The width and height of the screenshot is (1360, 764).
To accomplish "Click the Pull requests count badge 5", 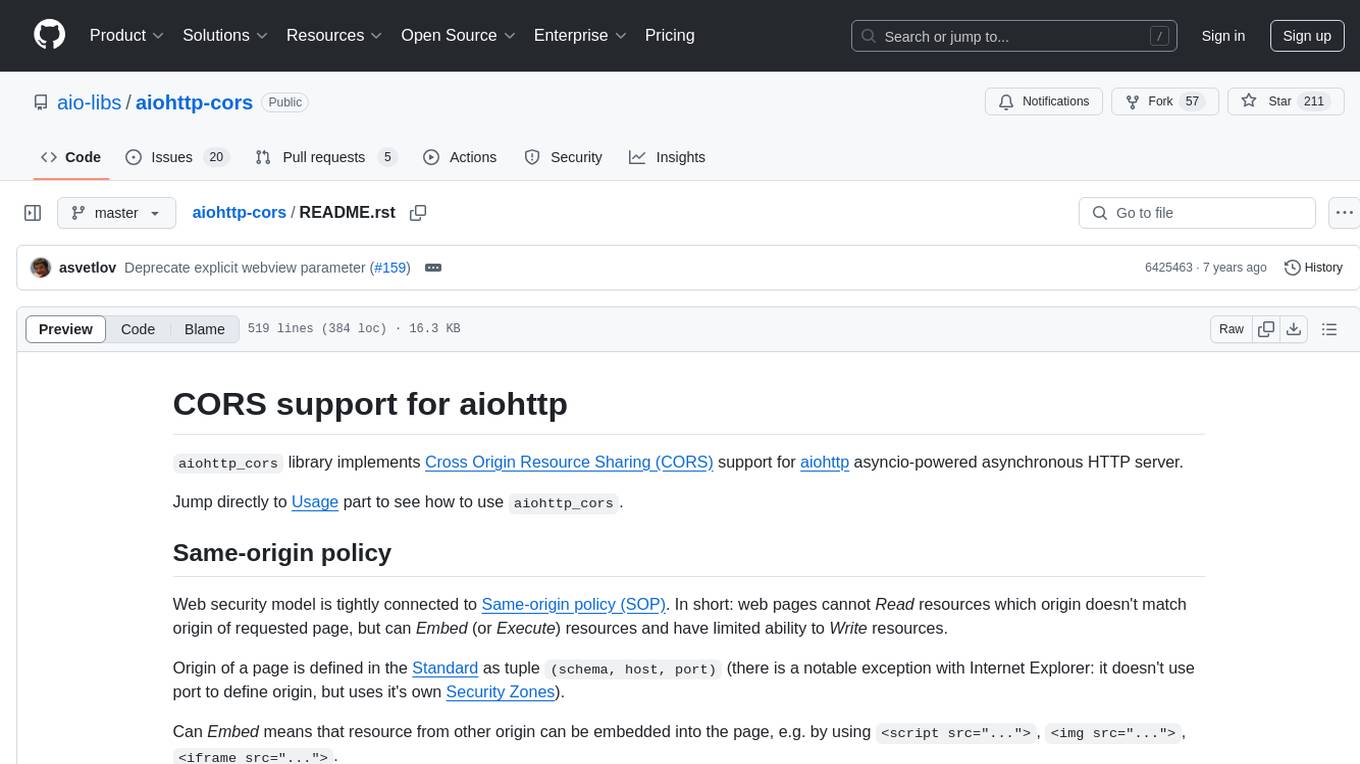I will (x=387, y=157).
